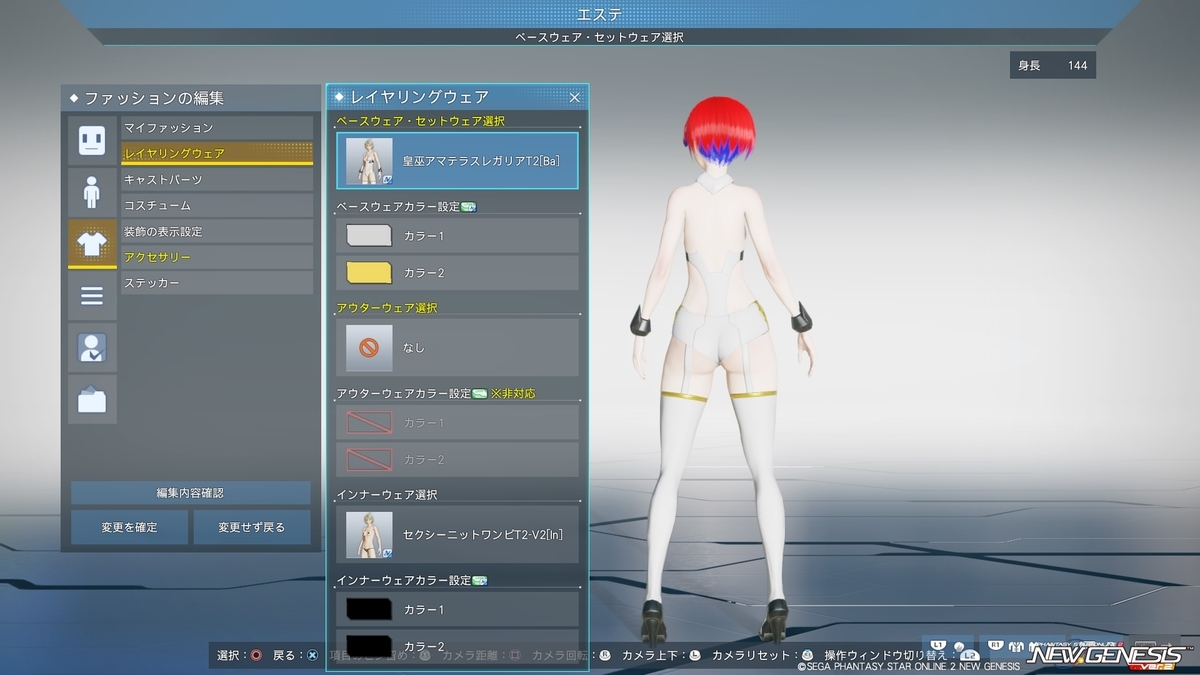This screenshot has width=1200, height=675.
Task: Click the カメラリセット stick icon in footer
Action: pyautogui.click(x=809, y=655)
